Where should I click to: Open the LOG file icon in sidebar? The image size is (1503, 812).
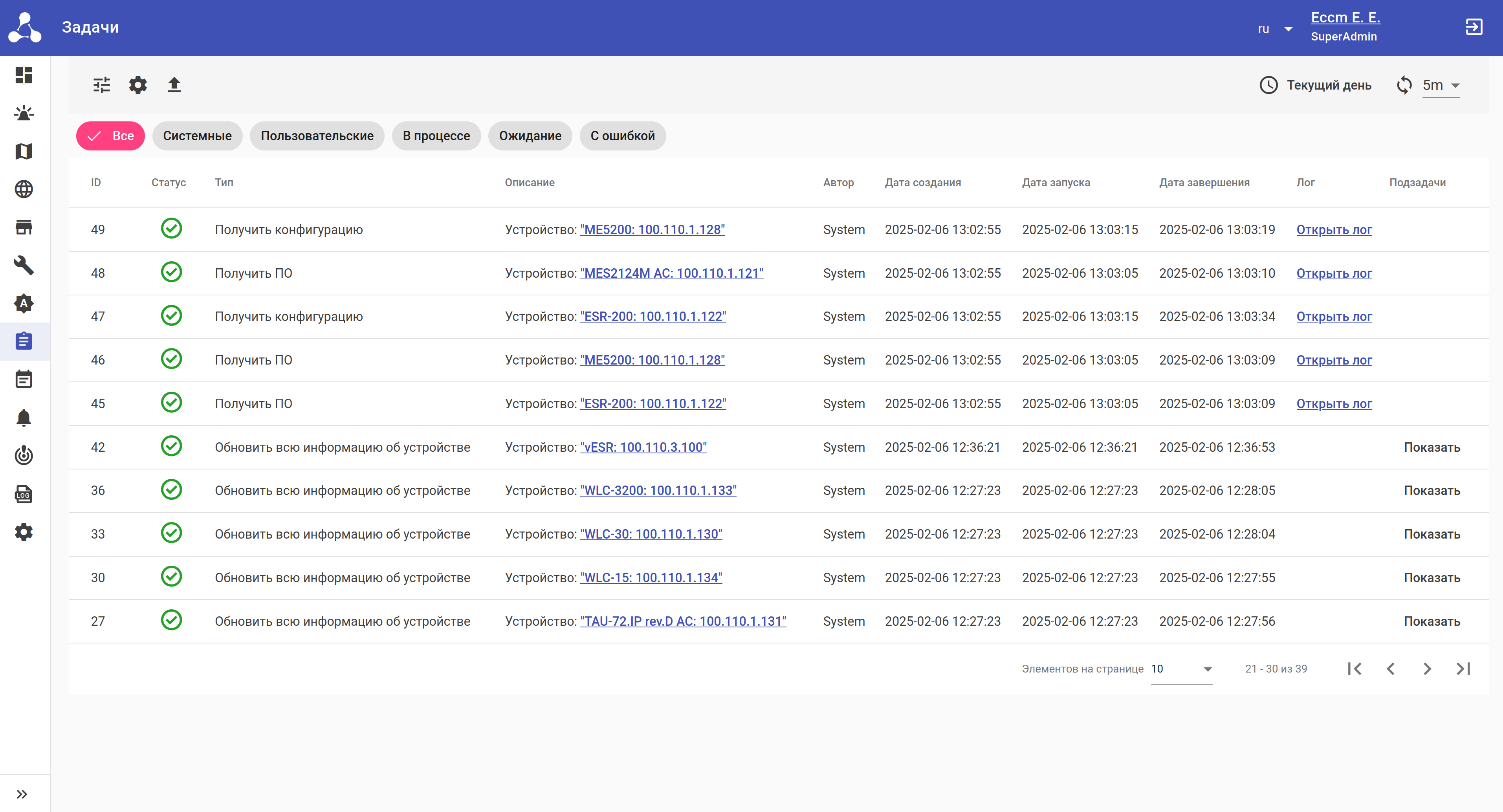(x=24, y=494)
